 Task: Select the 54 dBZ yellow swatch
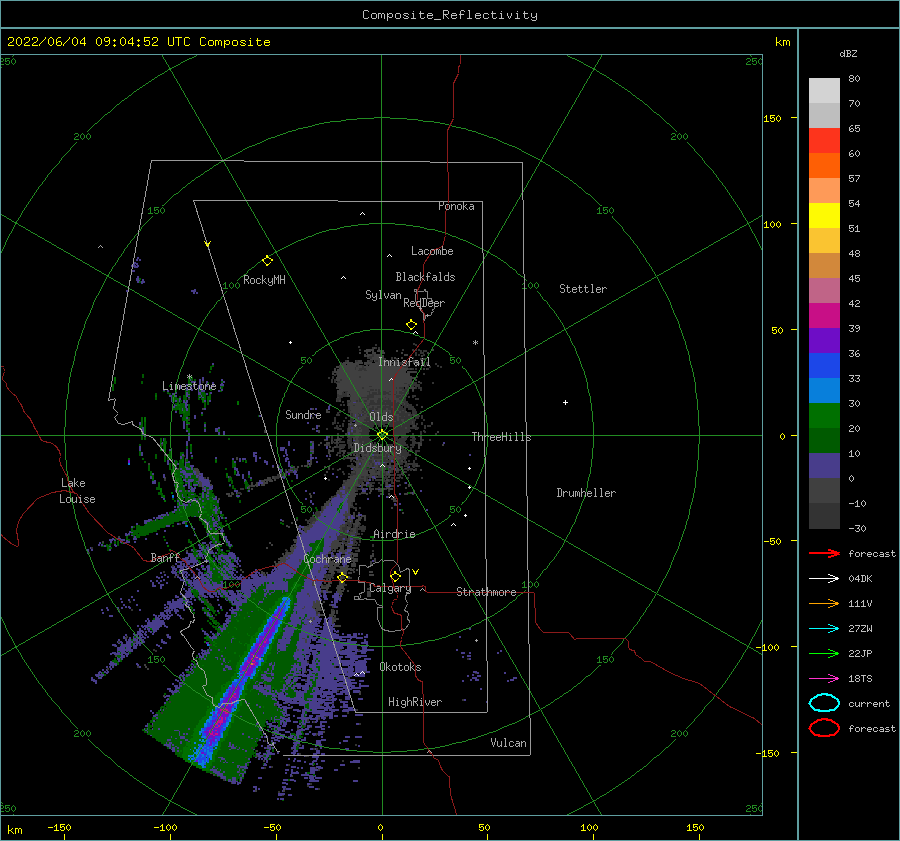(824, 216)
